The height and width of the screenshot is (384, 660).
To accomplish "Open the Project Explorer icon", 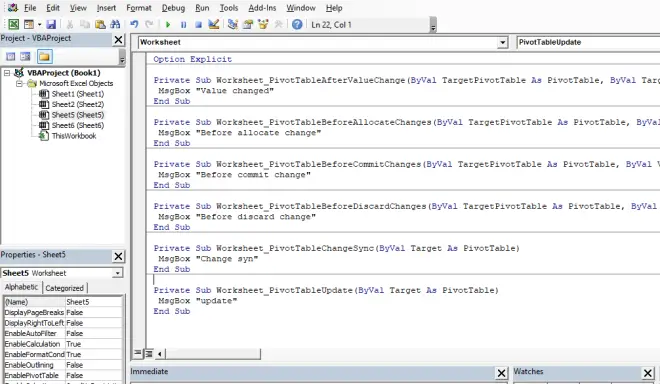I will [232, 24].
